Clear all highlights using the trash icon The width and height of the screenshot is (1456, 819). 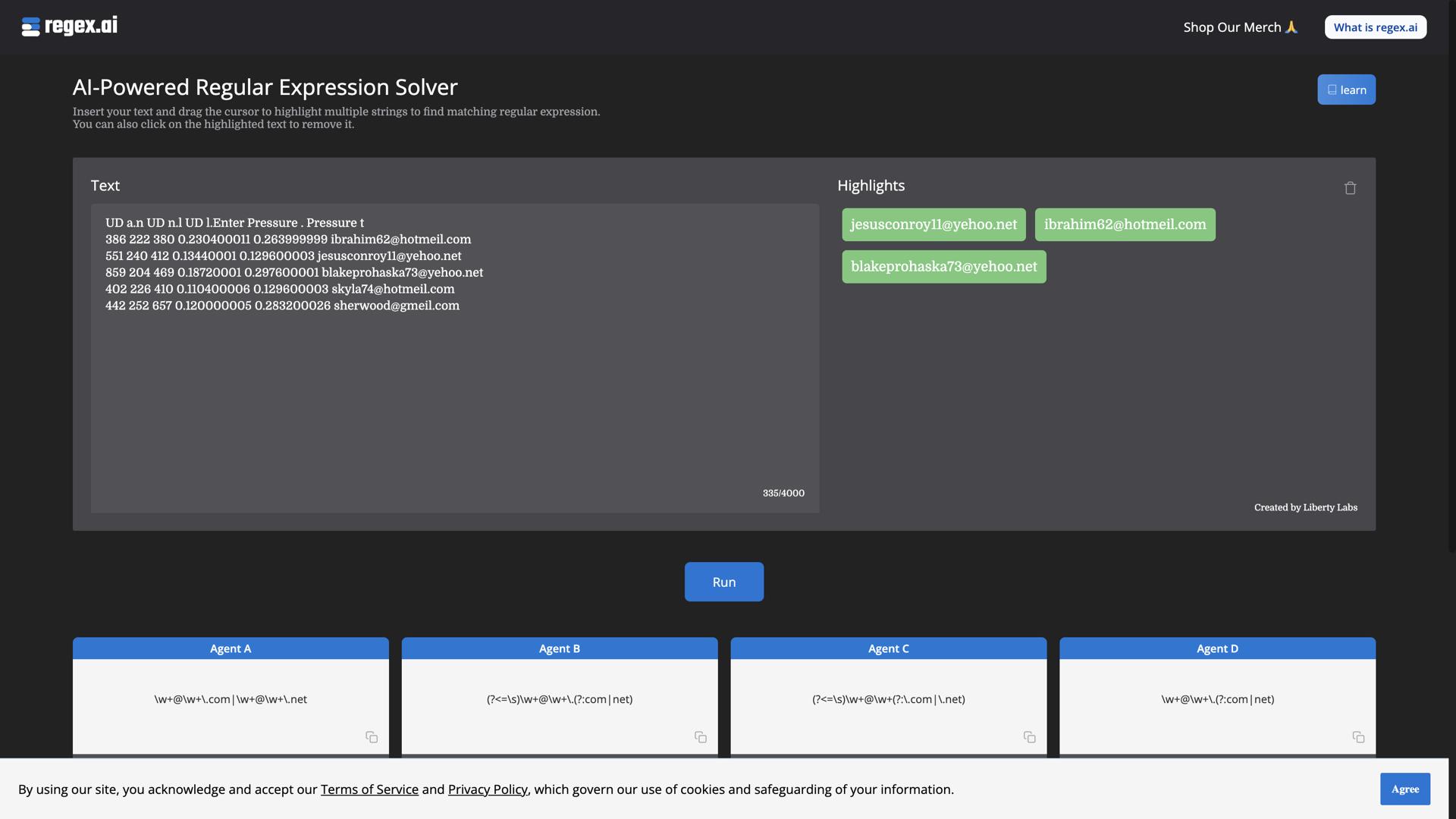1350,187
